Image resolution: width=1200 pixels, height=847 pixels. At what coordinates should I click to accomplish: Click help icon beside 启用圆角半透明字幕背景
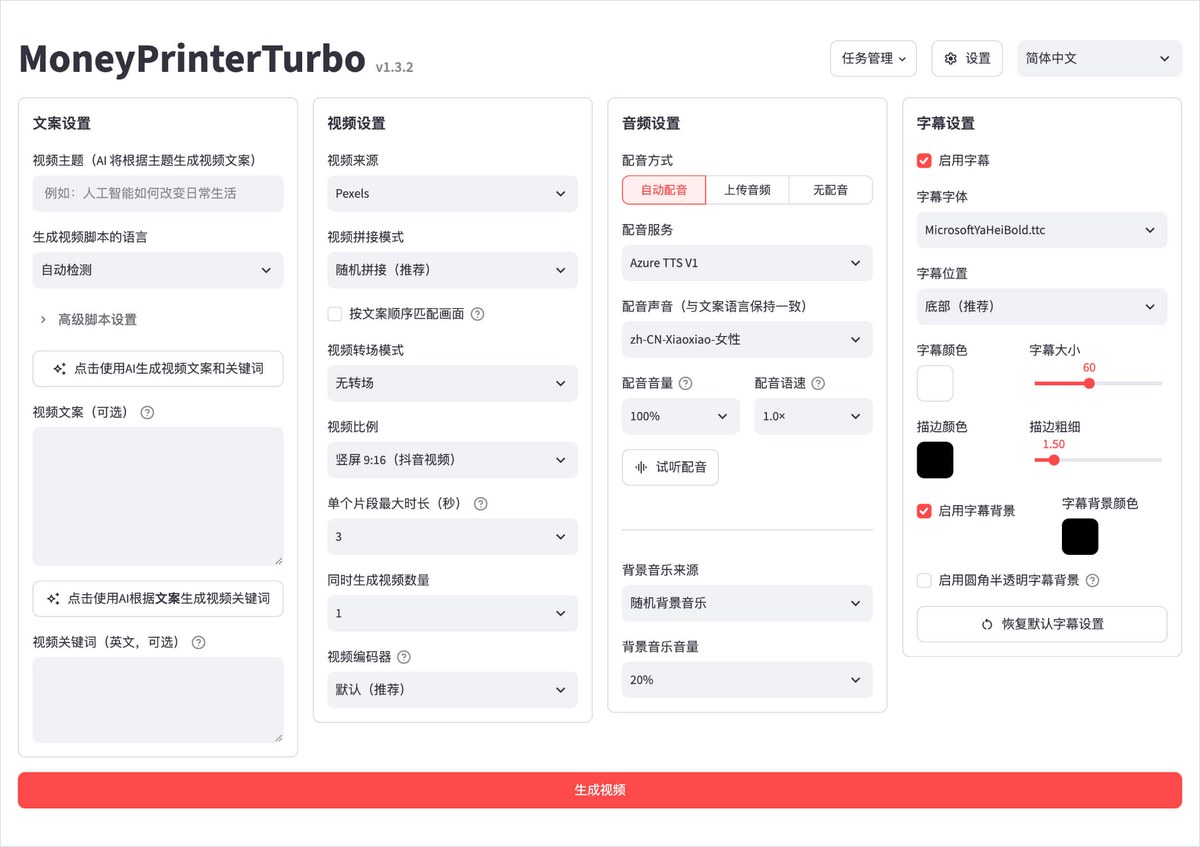pyautogui.click(x=1093, y=580)
